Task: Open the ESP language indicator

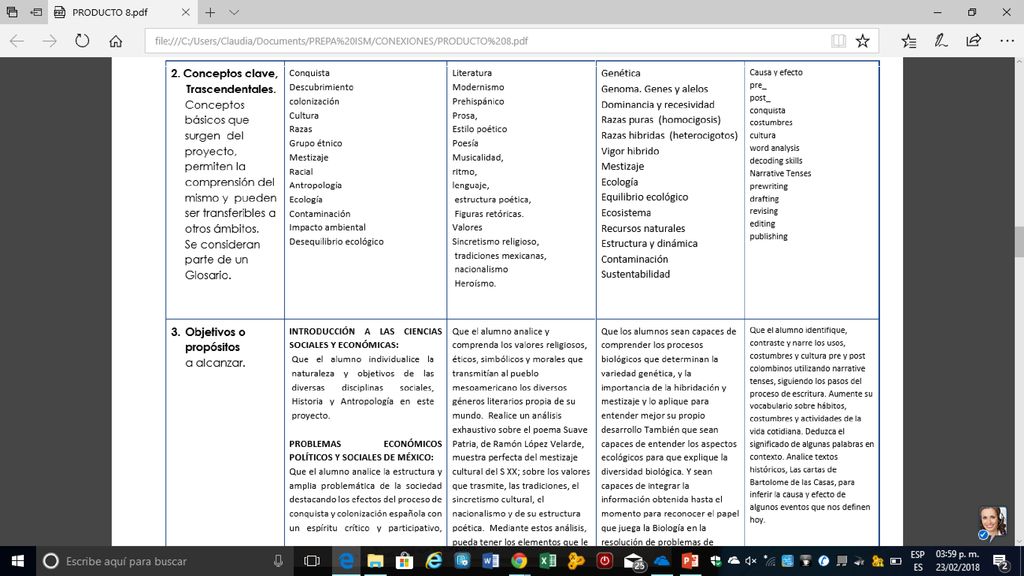Action: (x=918, y=561)
